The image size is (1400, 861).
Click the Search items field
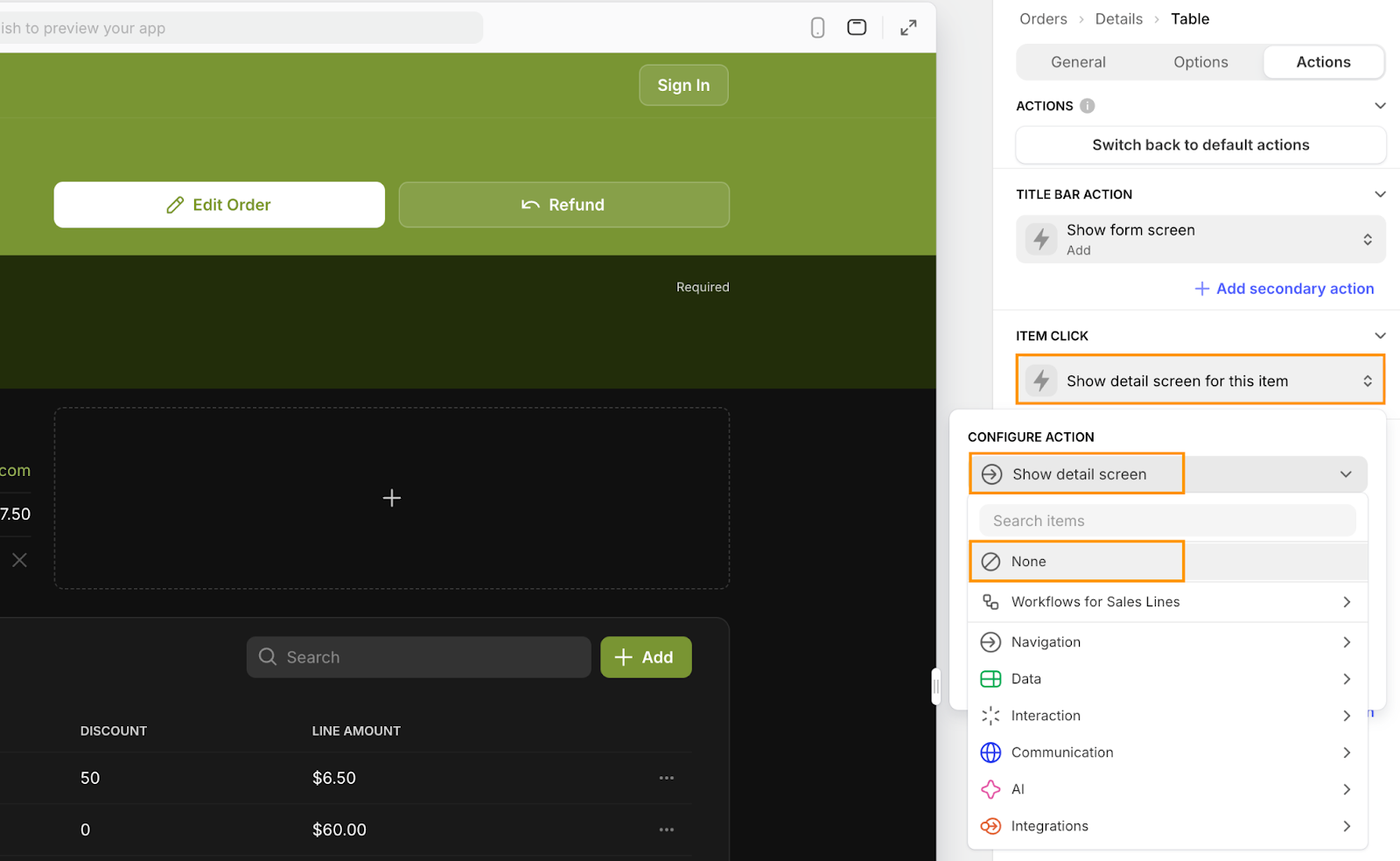[1167, 521]
